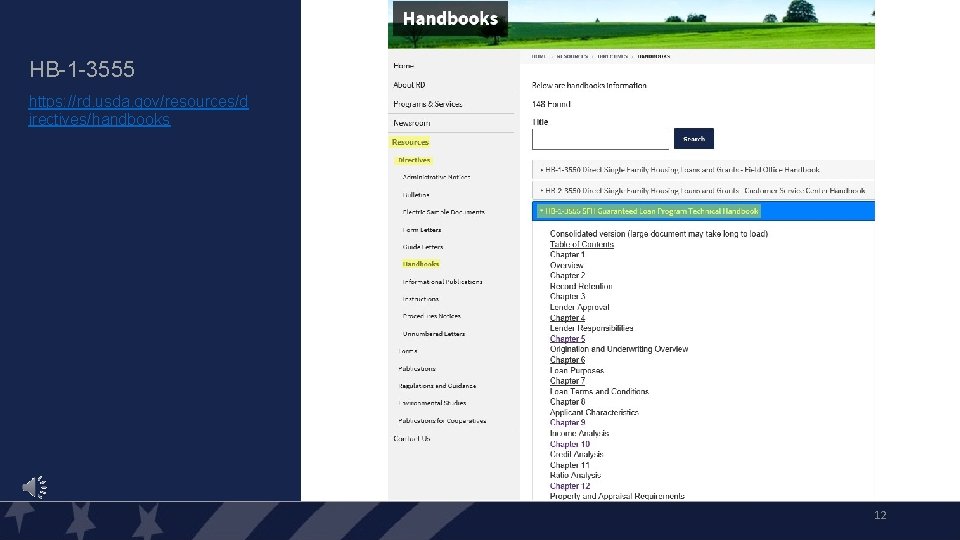Screen dimensions: 960x540
Task: Open Regulations and Guidance in sidebar
Action: point(437,386)
